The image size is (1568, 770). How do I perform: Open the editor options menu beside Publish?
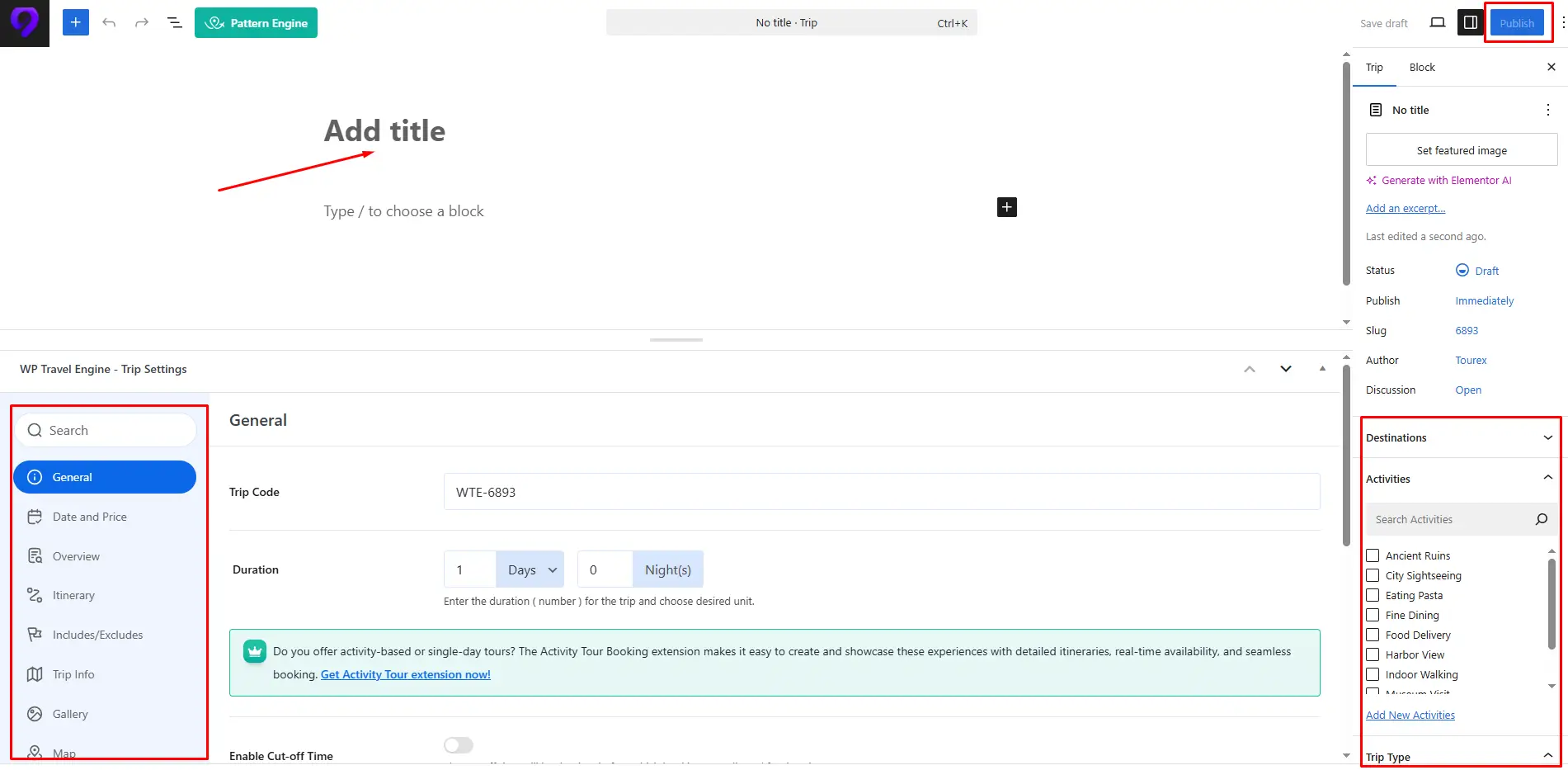coord(1562,23)
